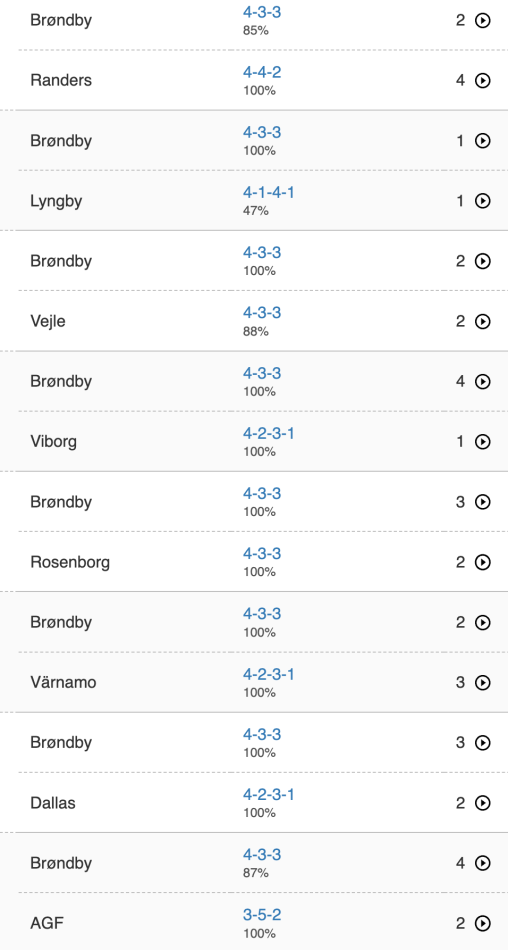The height and width of the screenshot is (950, 508).
Task: Select the Rosenborg team name
Action: (70, 563)
